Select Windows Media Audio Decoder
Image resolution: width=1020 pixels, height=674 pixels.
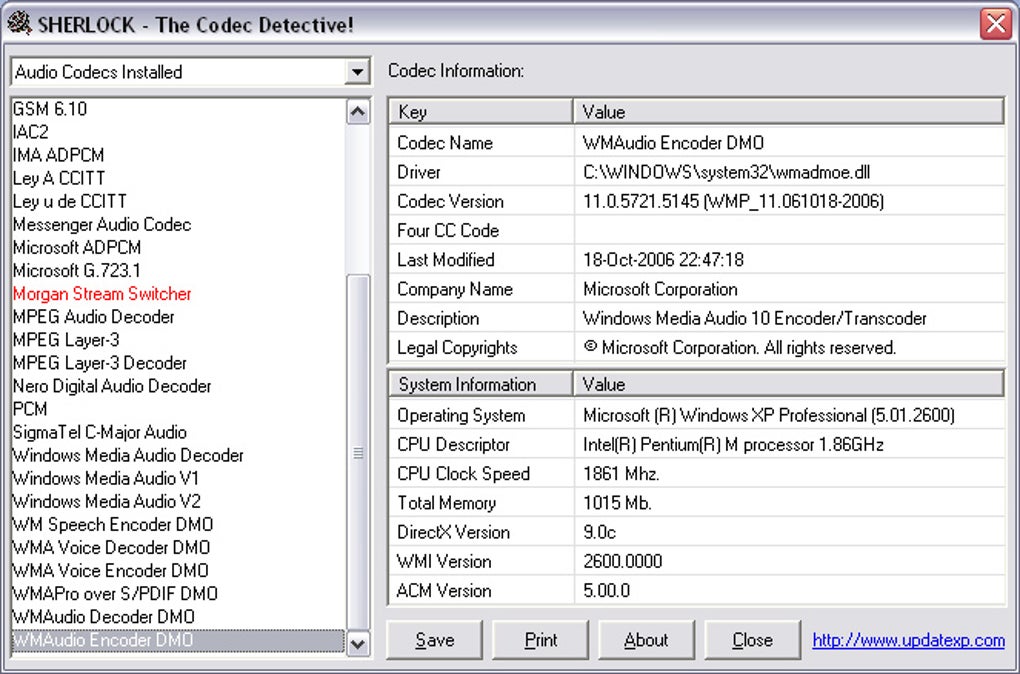(x=128, y=455)
